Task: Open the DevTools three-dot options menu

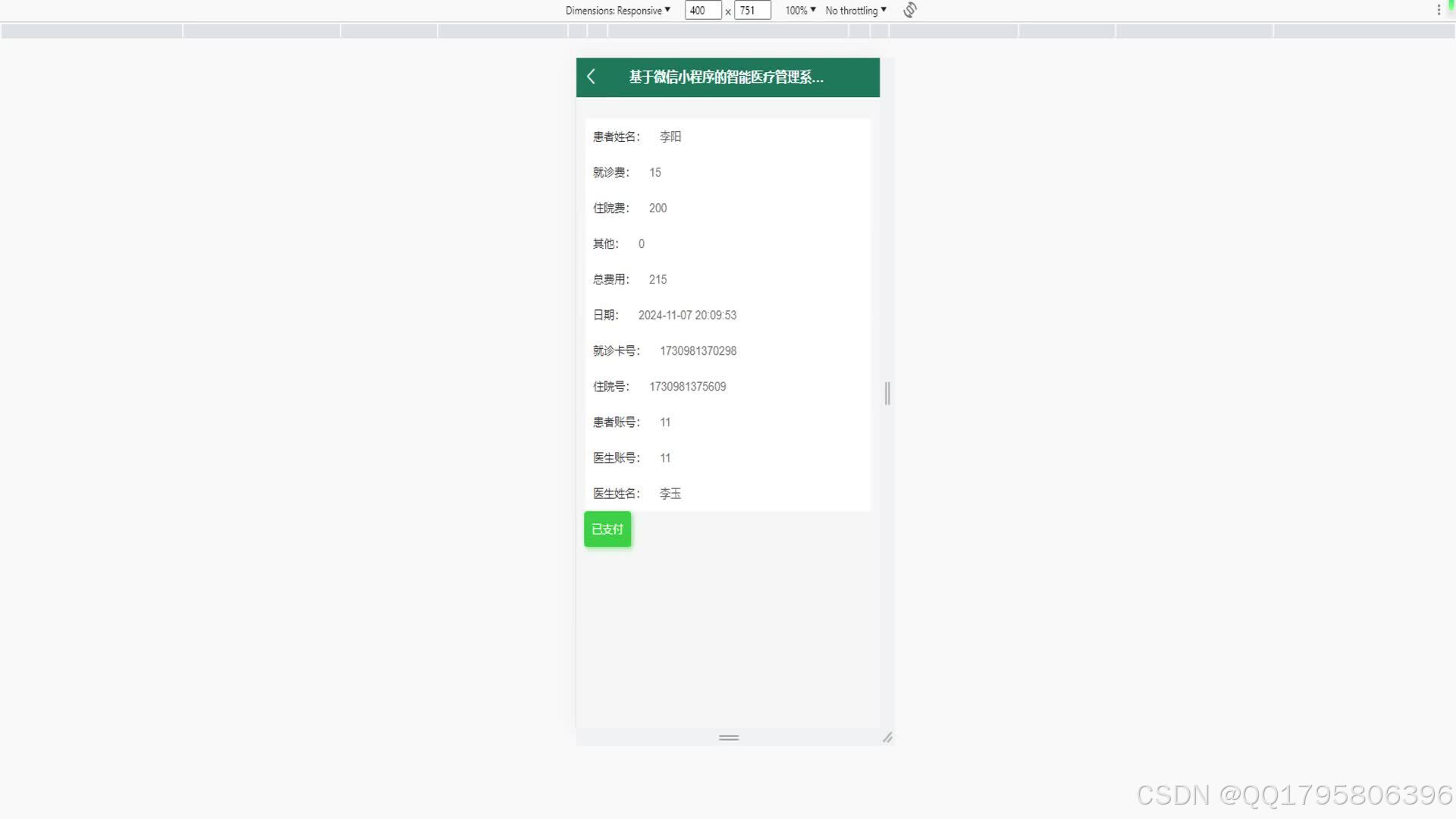Action: tap(1439, 10)
